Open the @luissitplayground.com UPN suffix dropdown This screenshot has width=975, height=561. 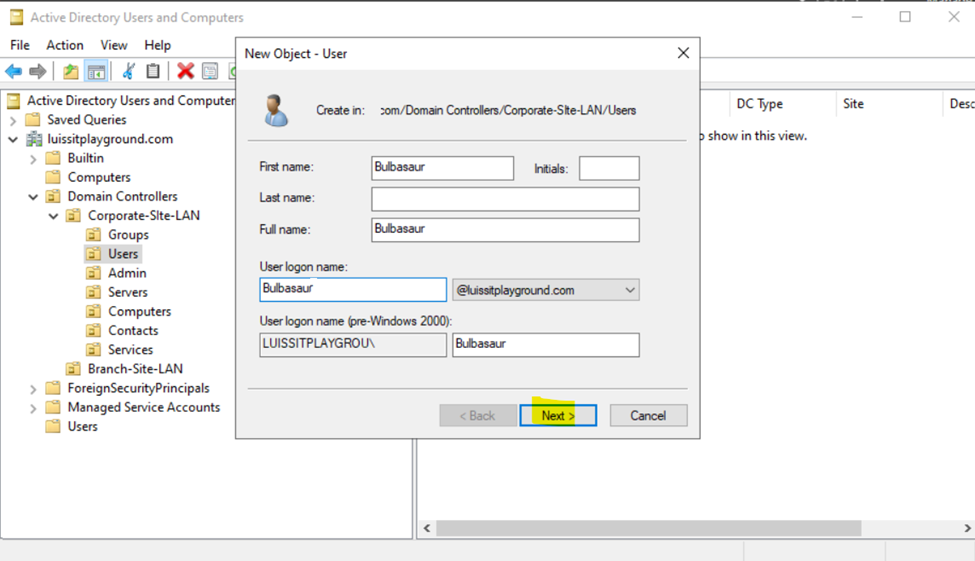click(x=546, y=290)
